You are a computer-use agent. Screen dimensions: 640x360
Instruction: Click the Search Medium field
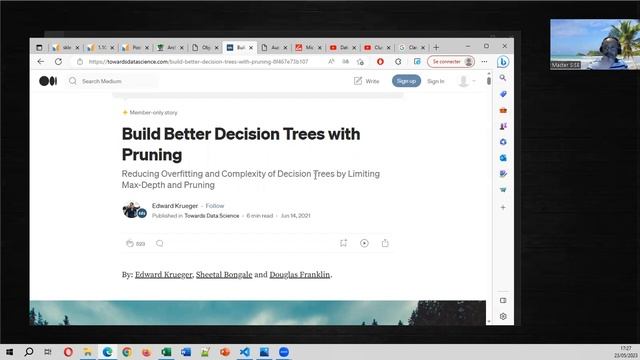[x=112, y=81]
